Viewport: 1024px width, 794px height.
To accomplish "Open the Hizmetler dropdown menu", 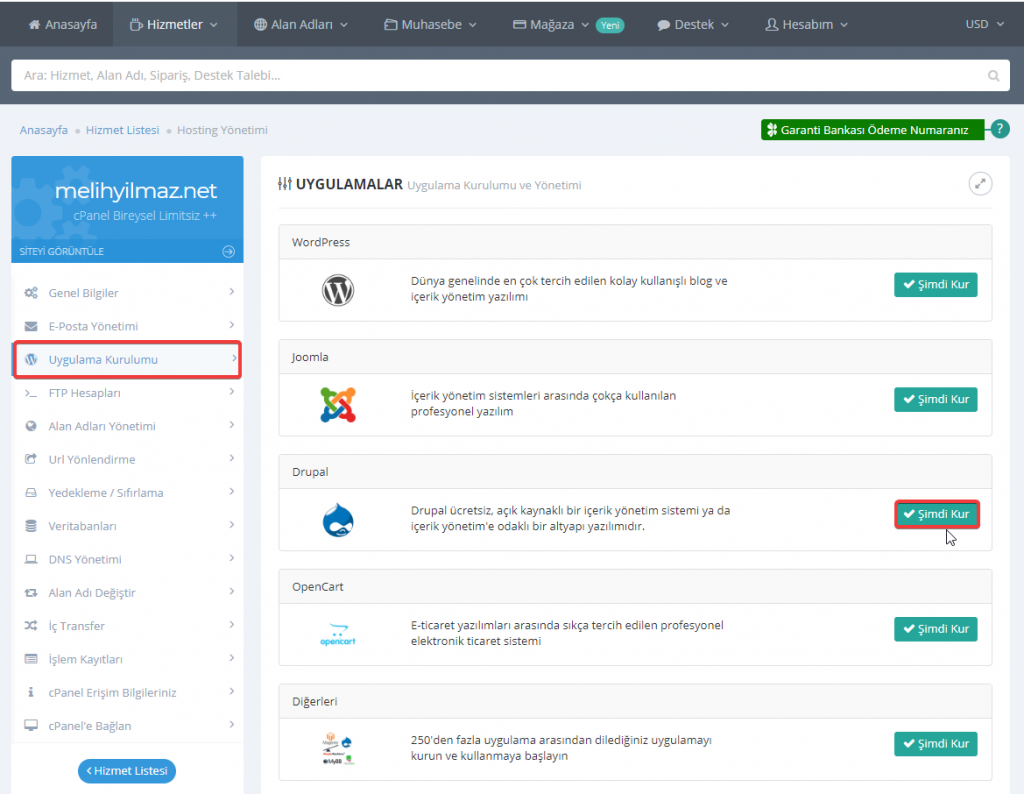I will click(x=175, y=24).
